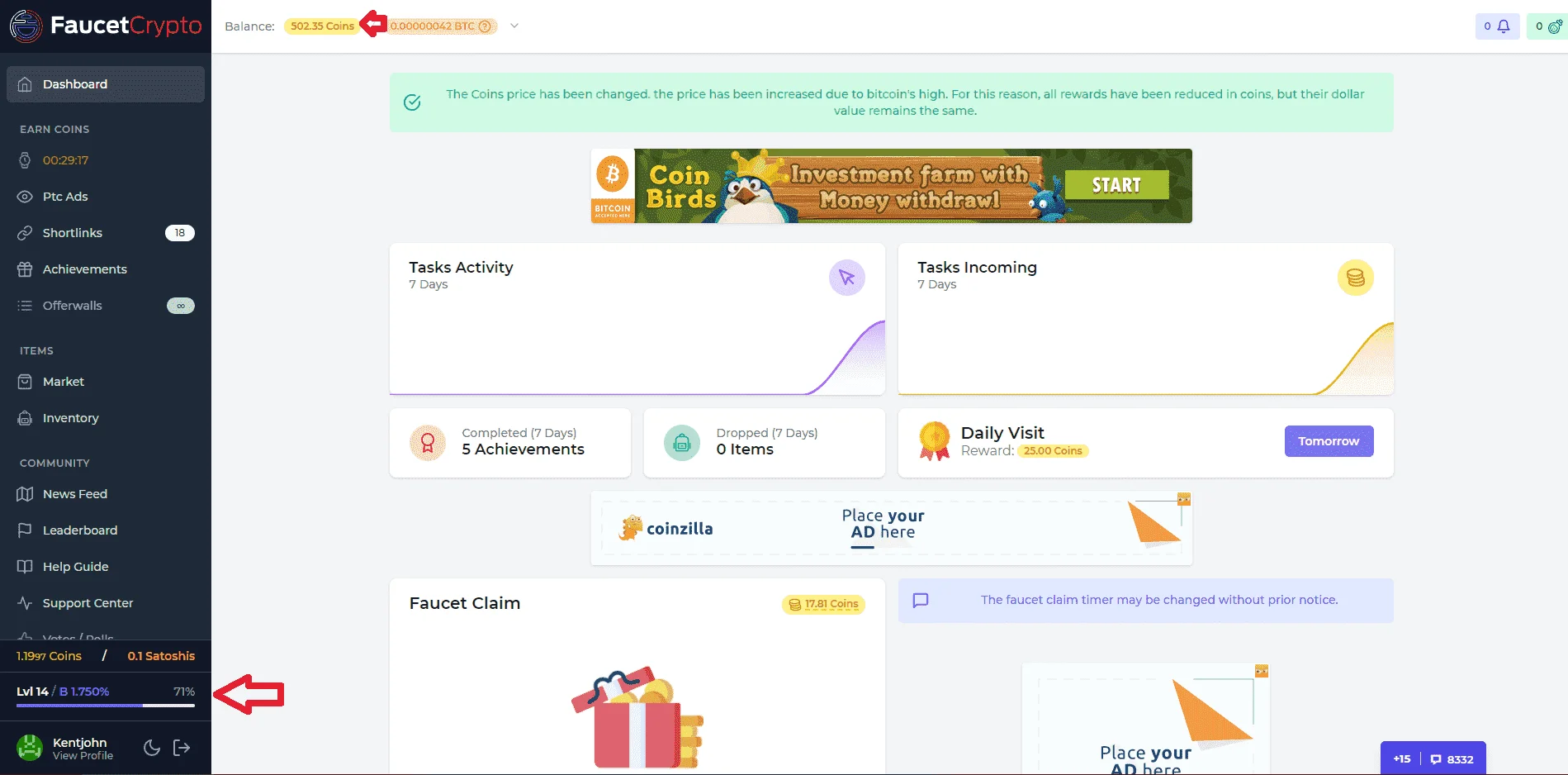Image resolution: width=1568 pixels, height=775 pixels.
Task: Open Help Guide book icon
Action: click(25, 567)
